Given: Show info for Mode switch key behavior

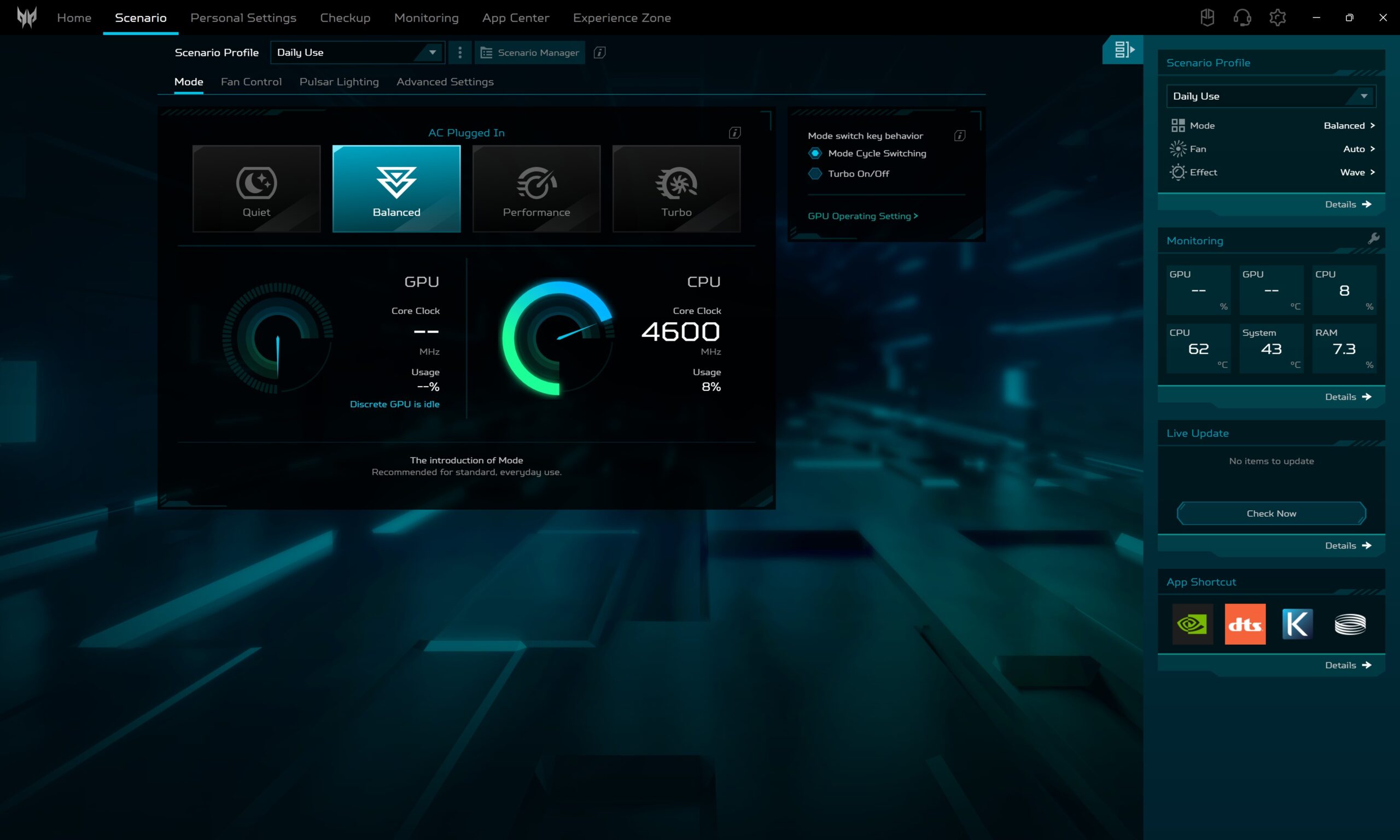Looking at the screenshot, I should click(x=959, y=136).
